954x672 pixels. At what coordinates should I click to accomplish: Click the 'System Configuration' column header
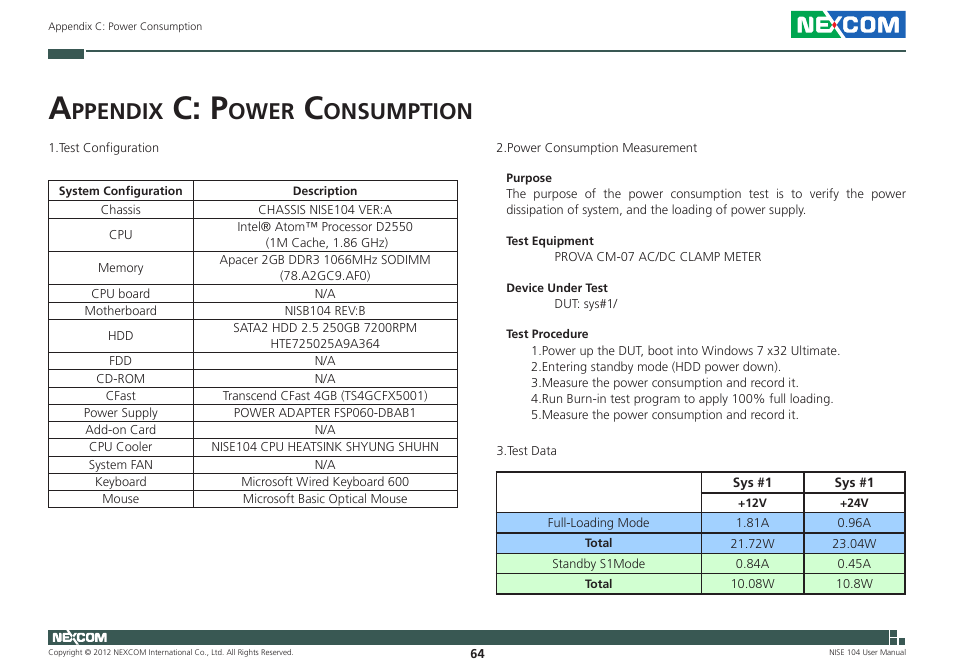pos(120,191)
